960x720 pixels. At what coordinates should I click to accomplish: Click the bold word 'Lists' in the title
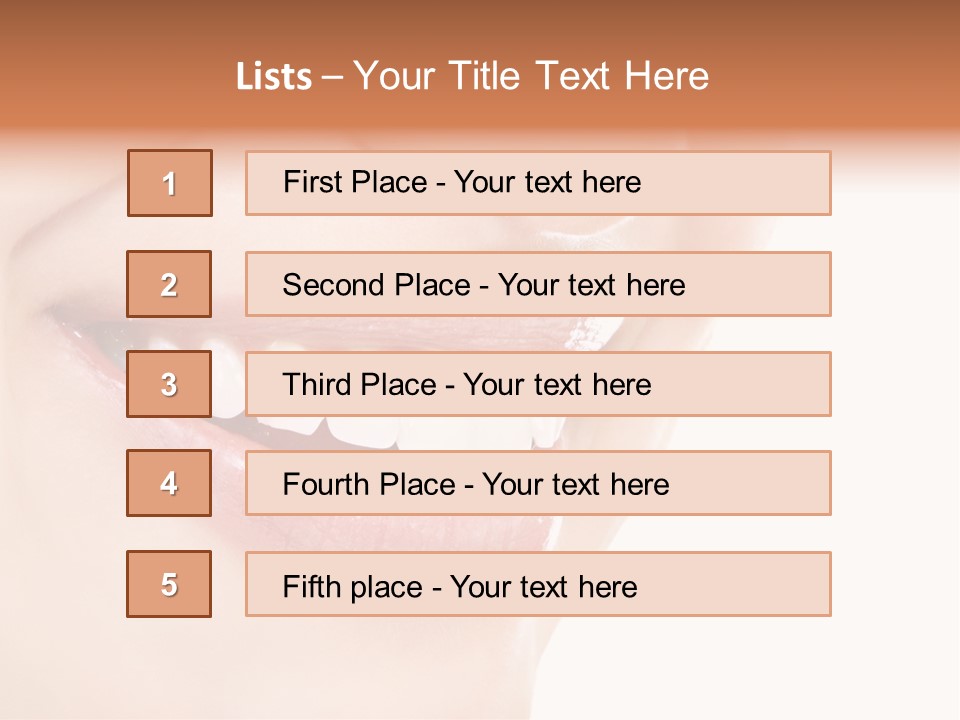(274, 77)
